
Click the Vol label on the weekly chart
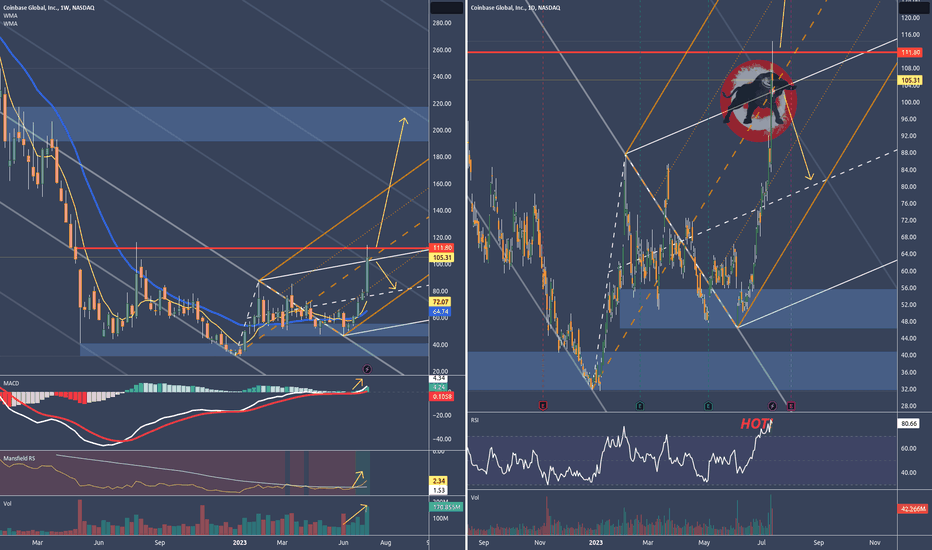coord(7,504)
